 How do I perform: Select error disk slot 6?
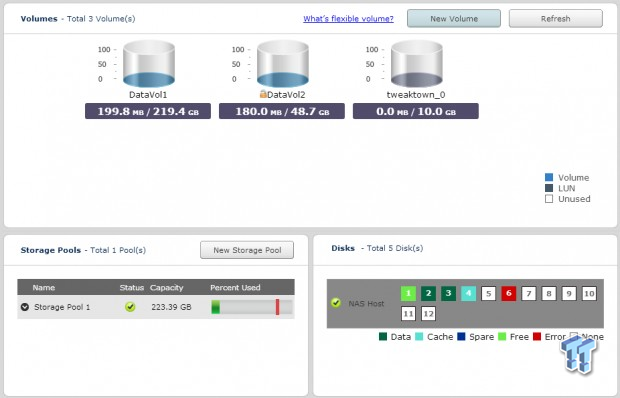509,293
